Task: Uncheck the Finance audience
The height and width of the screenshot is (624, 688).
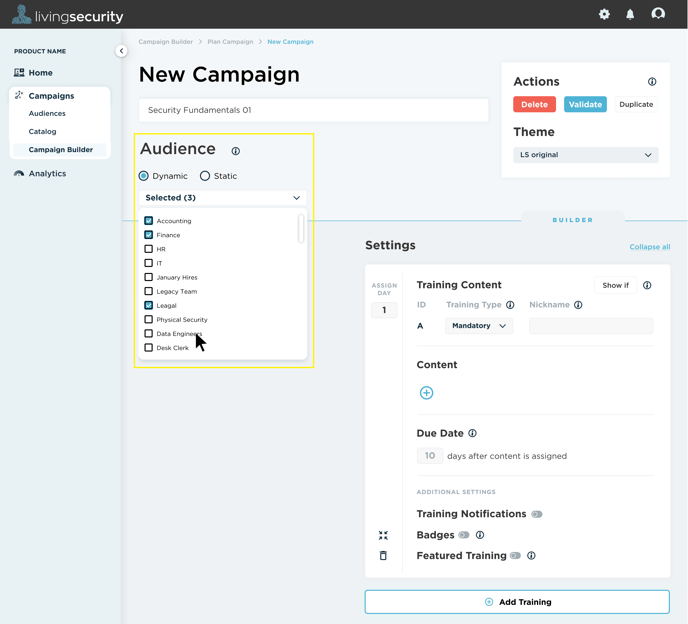Action: click(148, 235)
